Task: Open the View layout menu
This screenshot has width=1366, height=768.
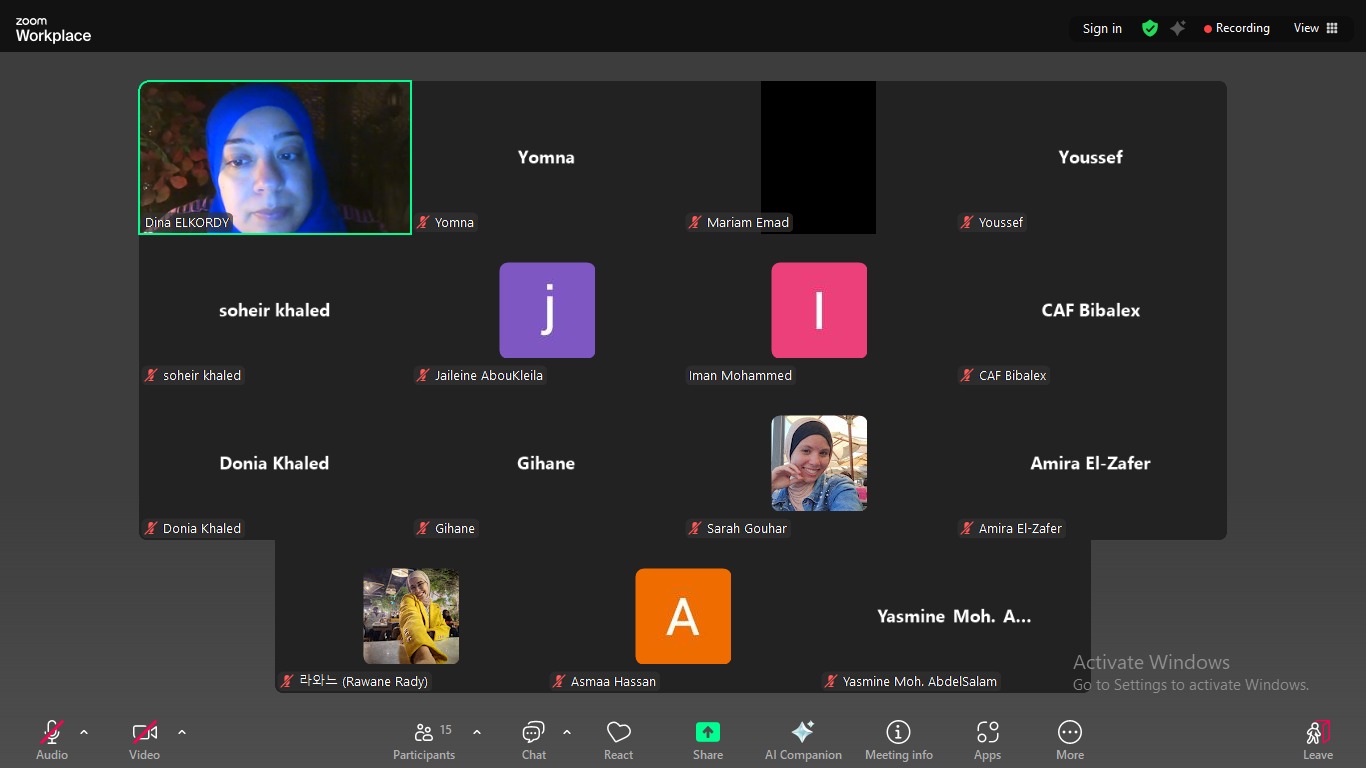Action: [1315, 28]
